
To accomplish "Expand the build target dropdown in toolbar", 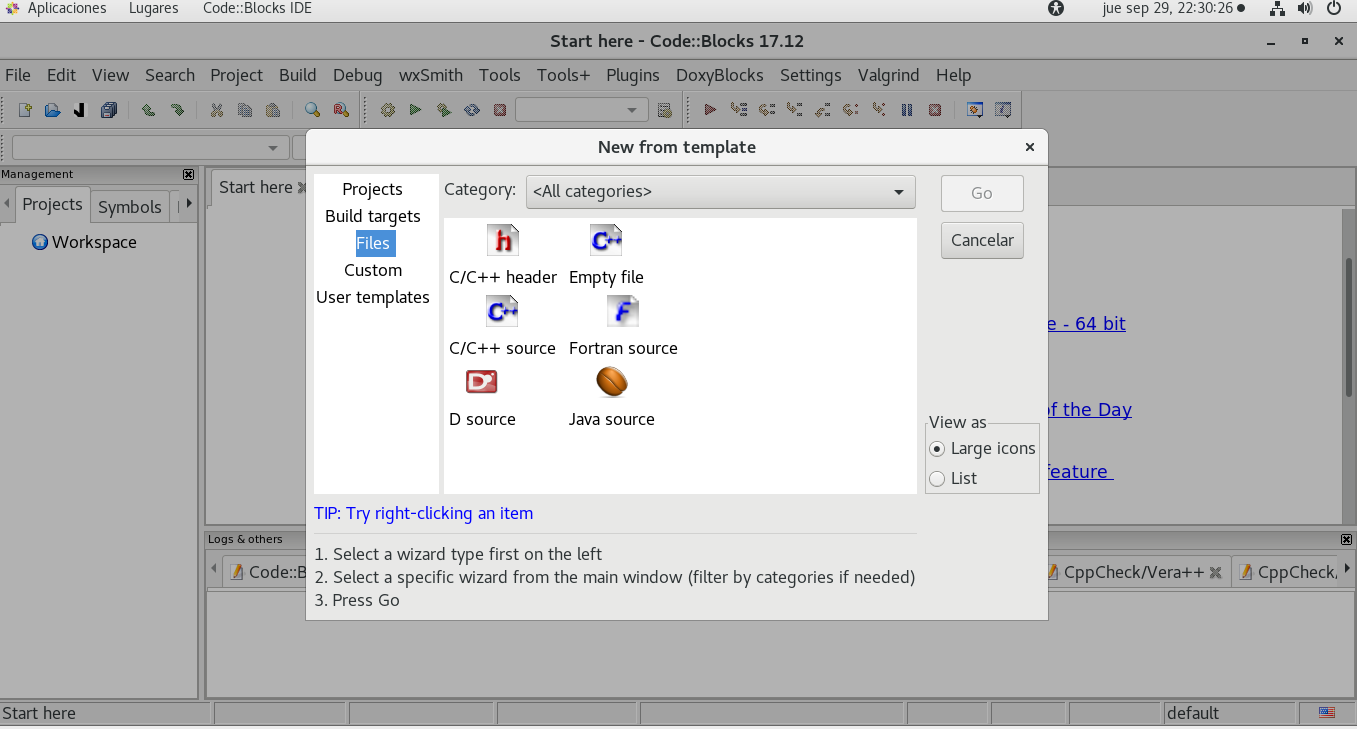I will [581, 110].
